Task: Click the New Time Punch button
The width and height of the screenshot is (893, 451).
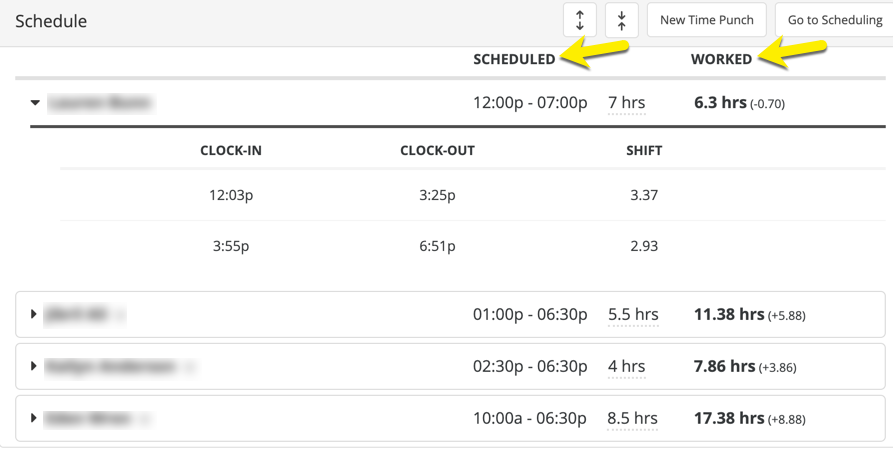Action: 707,20
